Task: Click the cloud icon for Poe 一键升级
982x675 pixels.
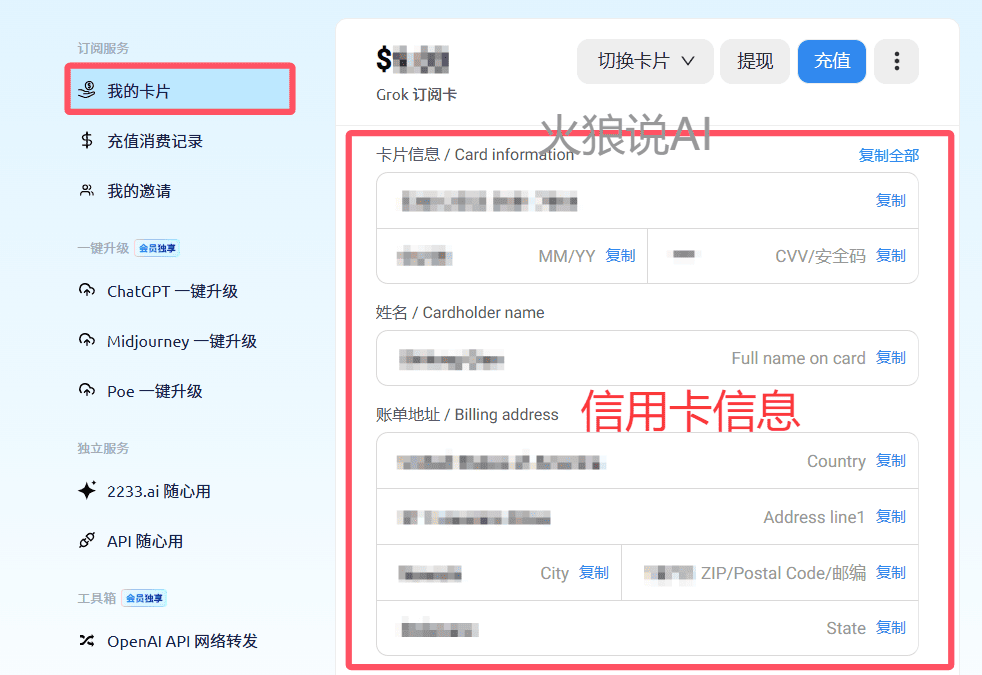Action: click(x=87, y=391)
